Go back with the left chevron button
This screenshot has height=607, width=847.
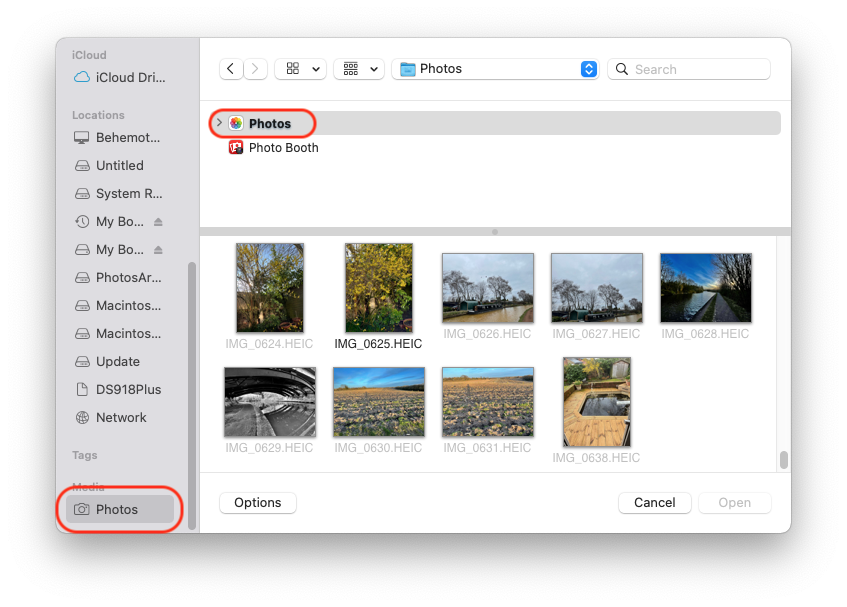[231, 69]
